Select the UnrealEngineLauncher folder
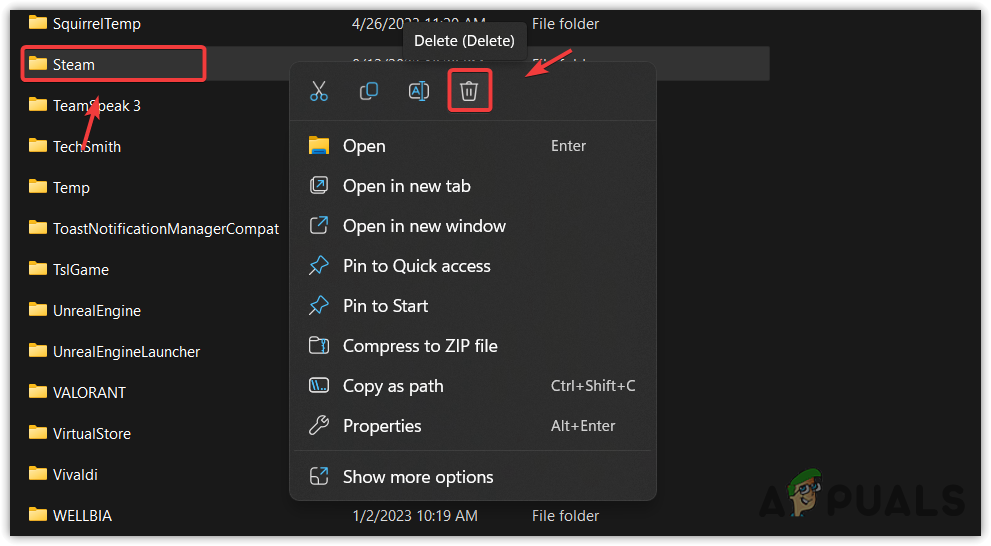This screenshot has width=991, height=546. [x=126, y=351]
